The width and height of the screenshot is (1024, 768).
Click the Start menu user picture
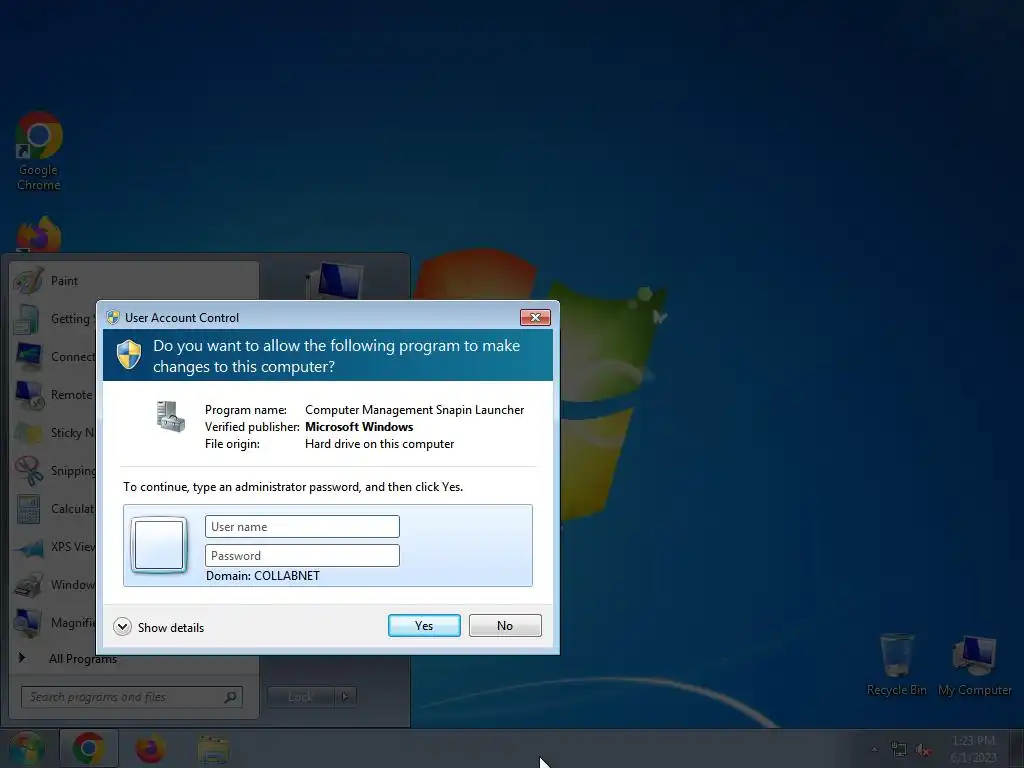coord(335,281)
